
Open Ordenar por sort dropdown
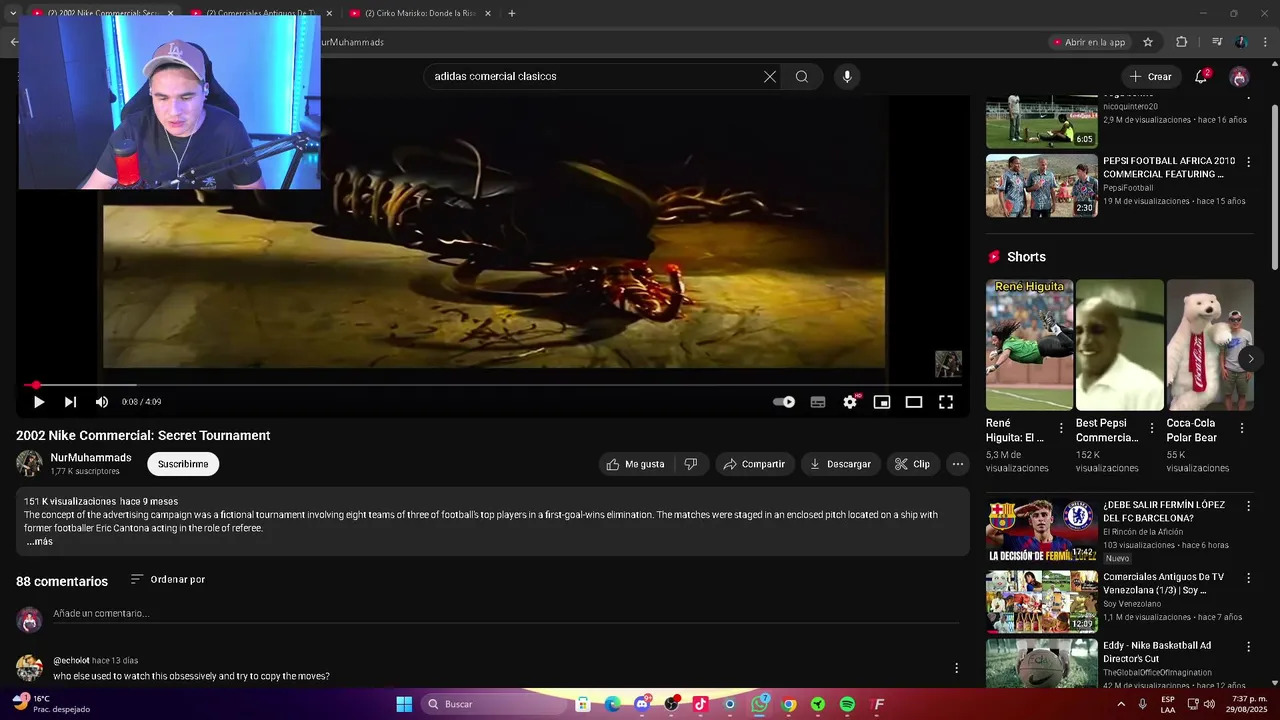click(x=168, y=580)
